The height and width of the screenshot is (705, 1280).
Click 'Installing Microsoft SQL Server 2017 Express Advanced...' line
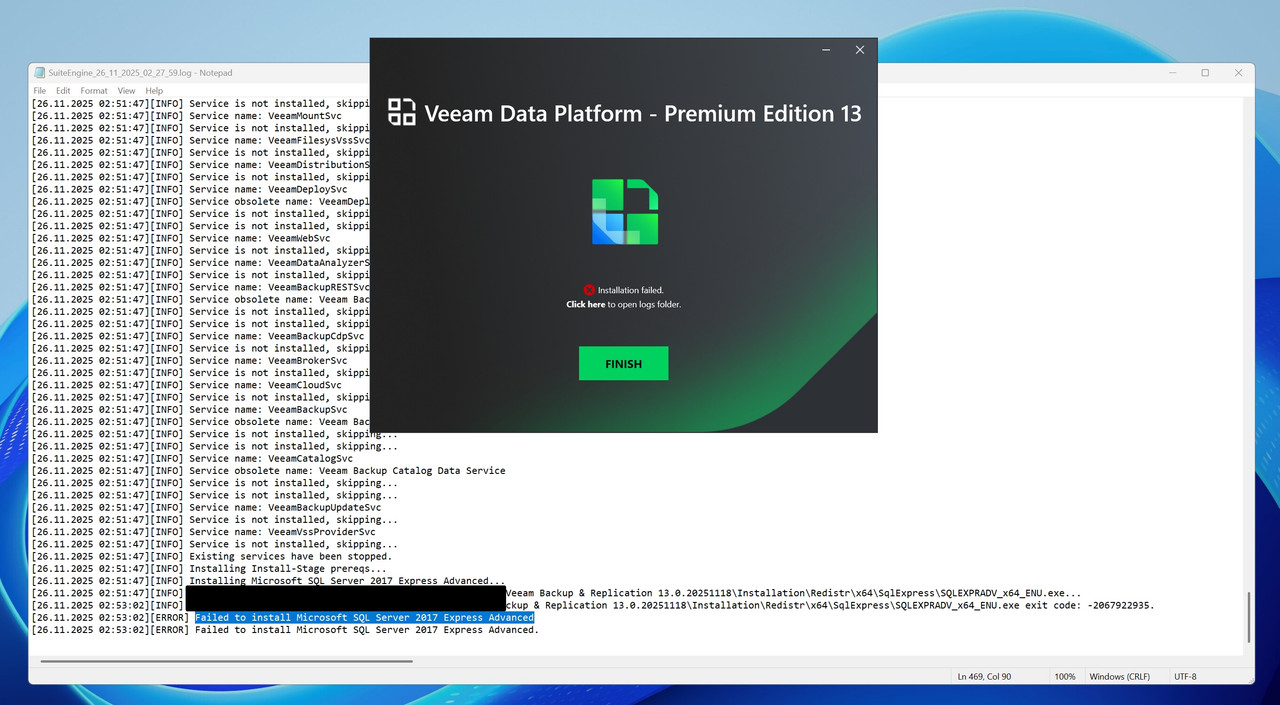pos(268,581)
